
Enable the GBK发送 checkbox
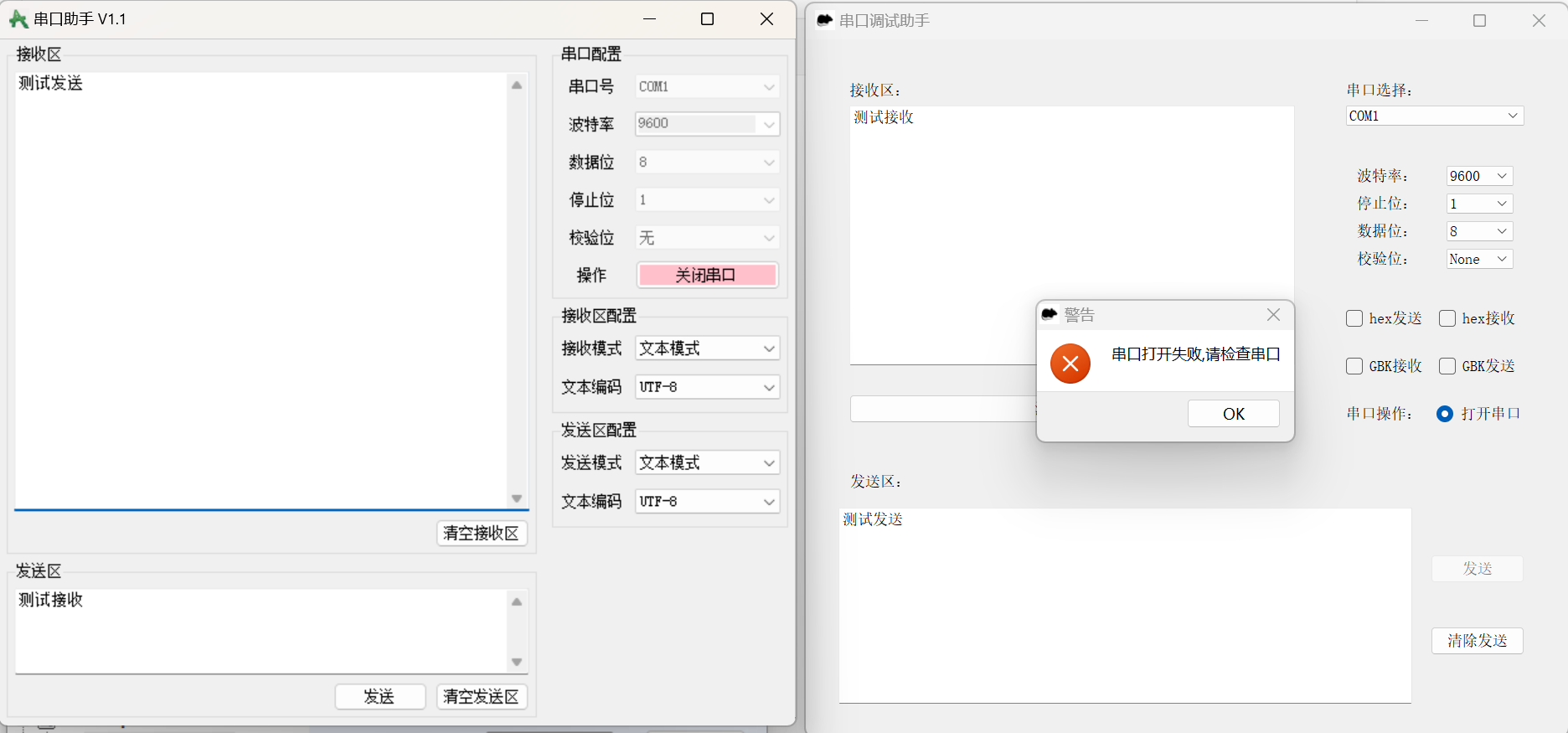[x=1447, y=366]
